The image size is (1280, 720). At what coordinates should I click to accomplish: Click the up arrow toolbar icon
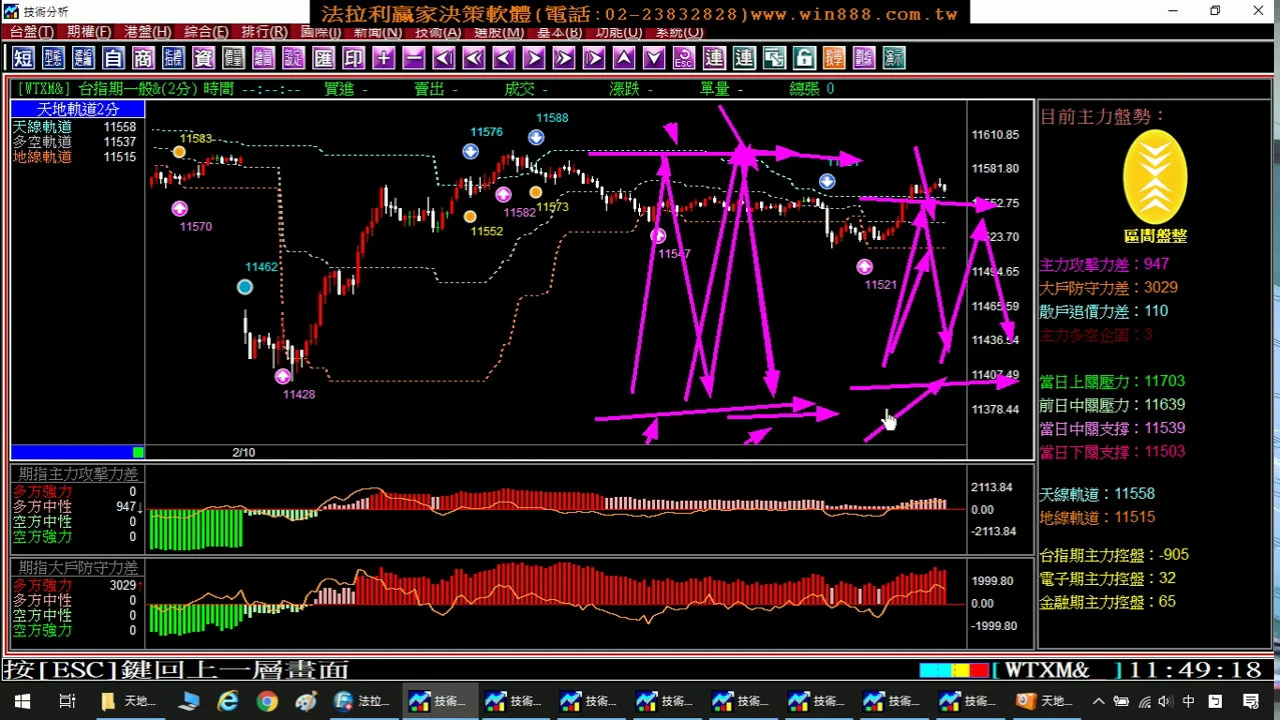623,58
